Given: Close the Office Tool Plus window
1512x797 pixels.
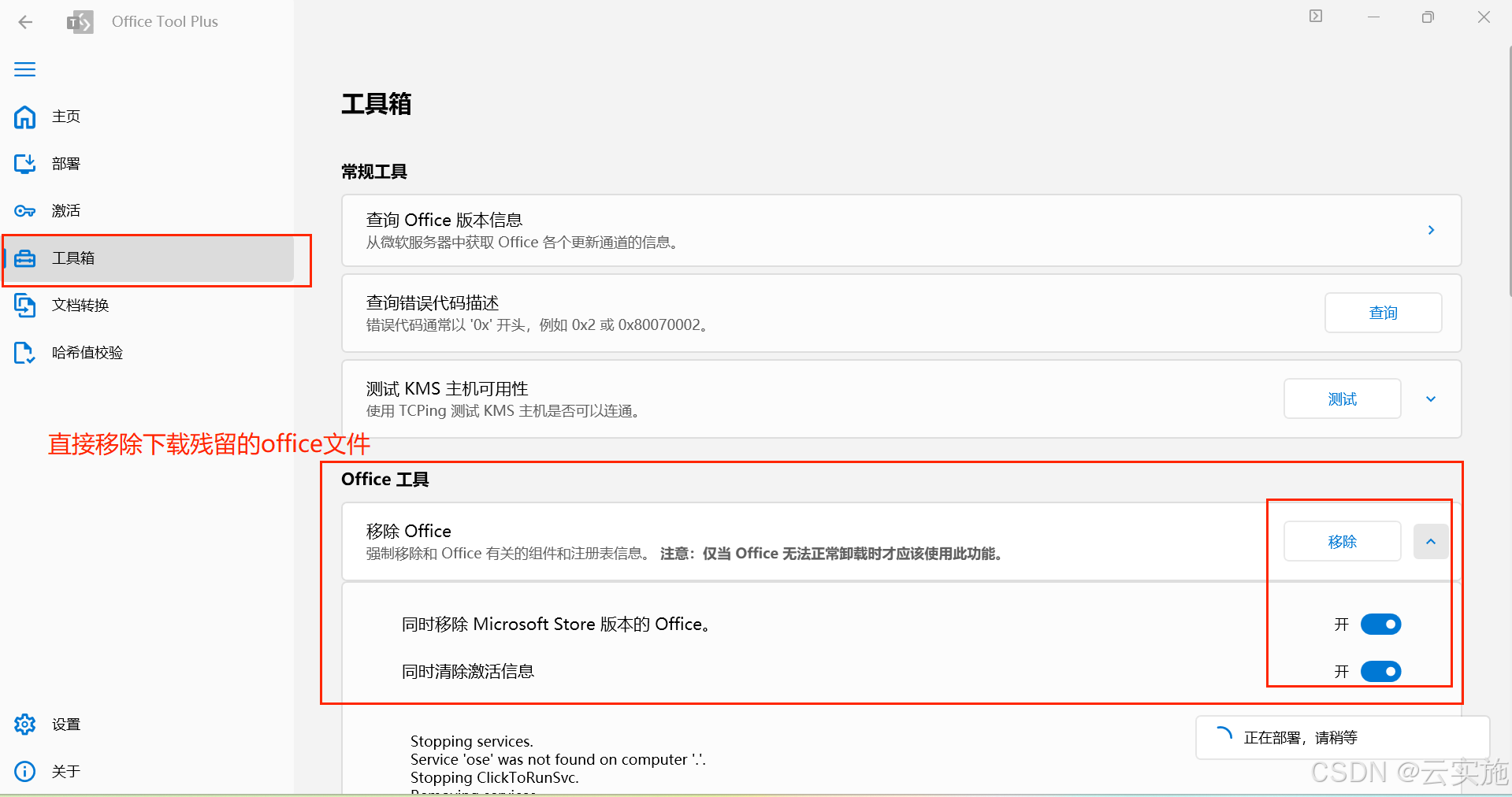Looking at the screenshot, I should pyautogui.click(x=1484, y=17).
